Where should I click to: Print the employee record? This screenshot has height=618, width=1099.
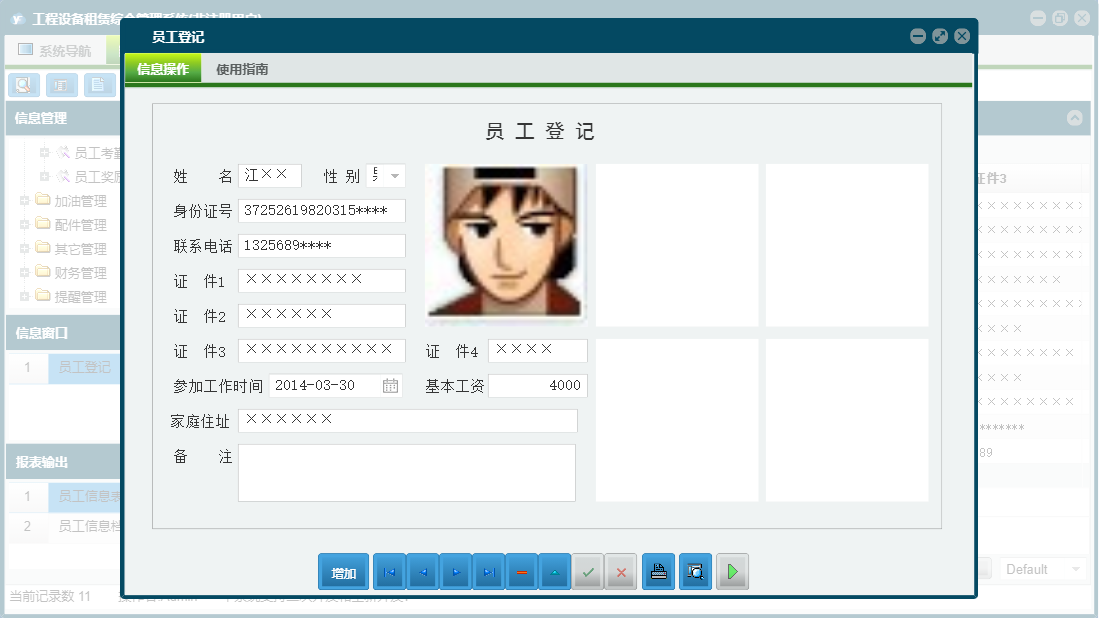click(x=658, y=572)
